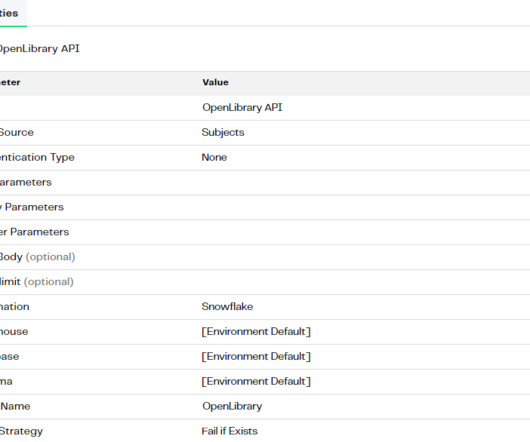Edit the OpenLibrary table name value
Image resolution: width=530 pixels, height=442 pixels.
tap(232, 406)
